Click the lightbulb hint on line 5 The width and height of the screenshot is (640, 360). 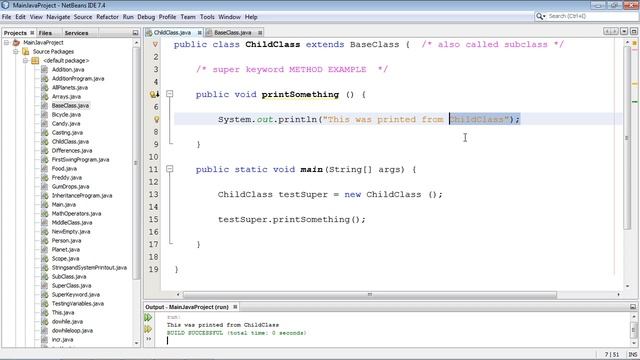pyautogui.click(x=154, y=94)
